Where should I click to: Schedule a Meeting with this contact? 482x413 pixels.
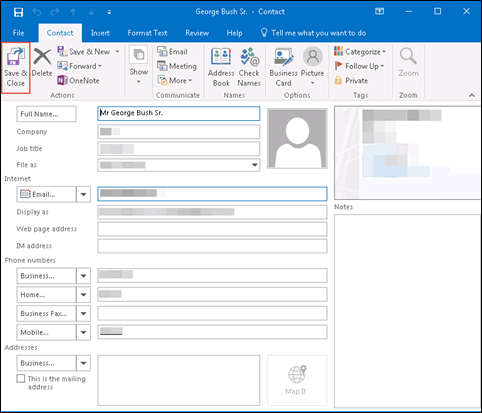(177, 66)
